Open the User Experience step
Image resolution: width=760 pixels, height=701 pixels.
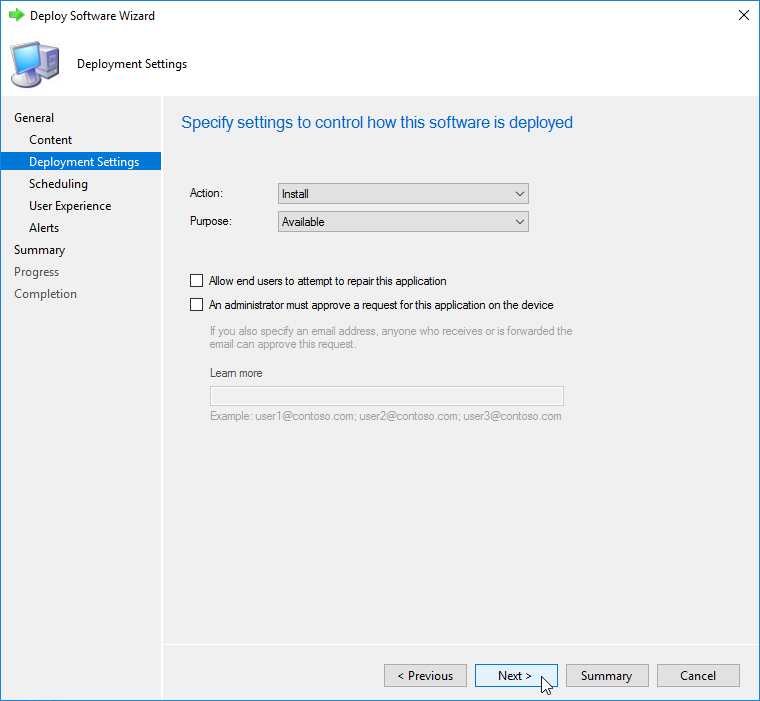(70, 206)
